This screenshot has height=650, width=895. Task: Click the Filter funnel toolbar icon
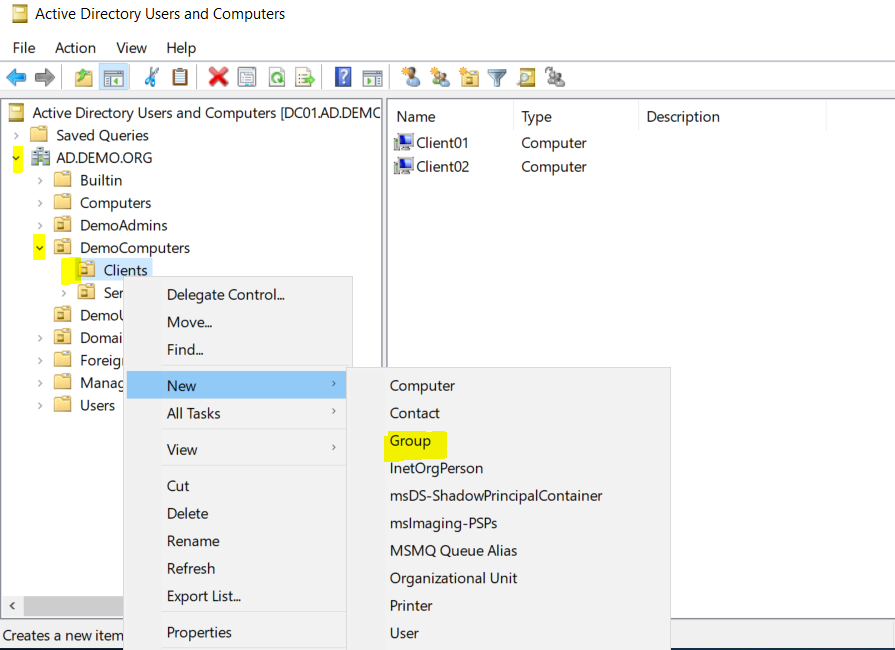click(x=497, y=77)
